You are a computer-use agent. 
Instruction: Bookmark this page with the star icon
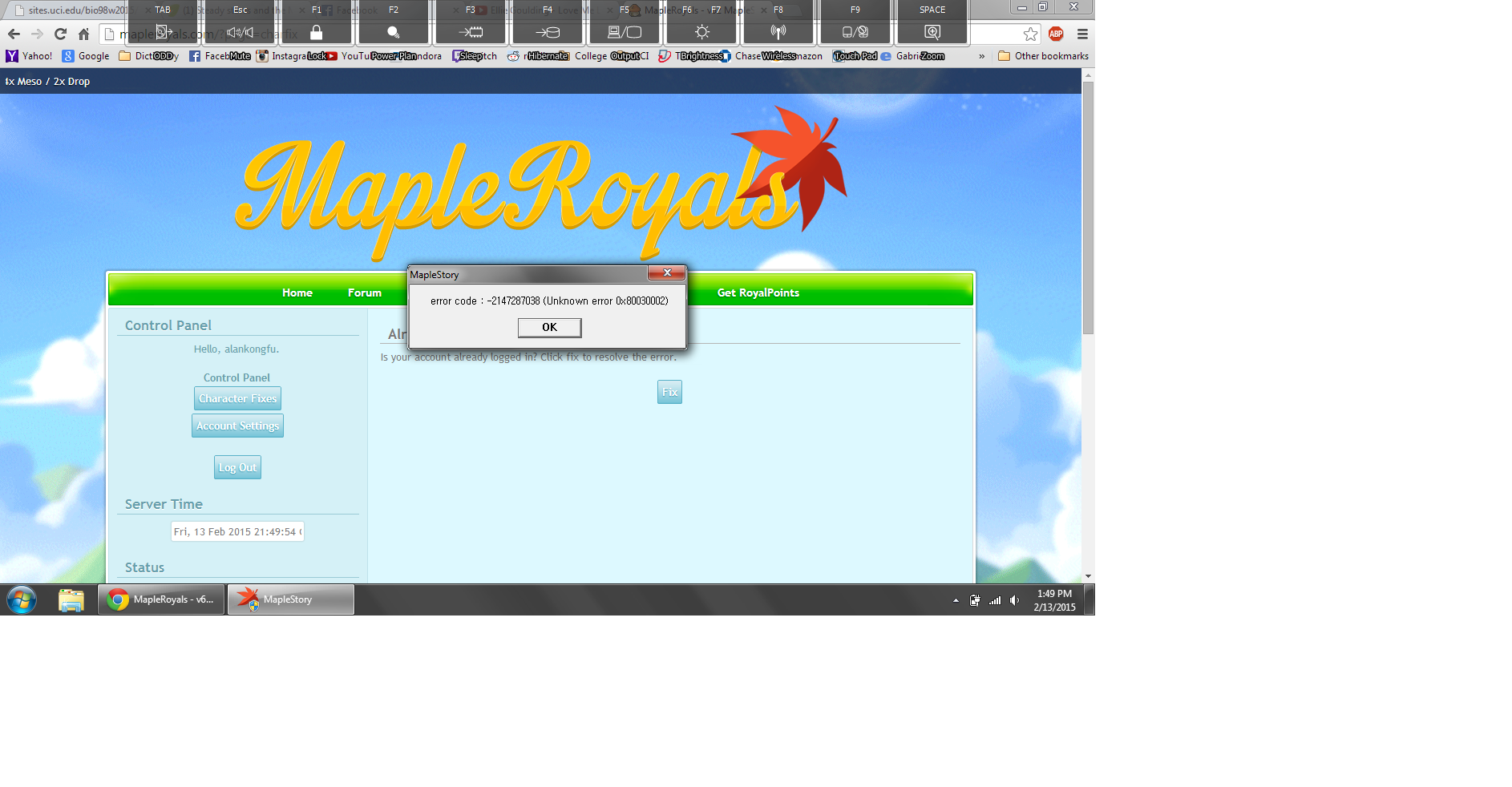click(1030, 34)
